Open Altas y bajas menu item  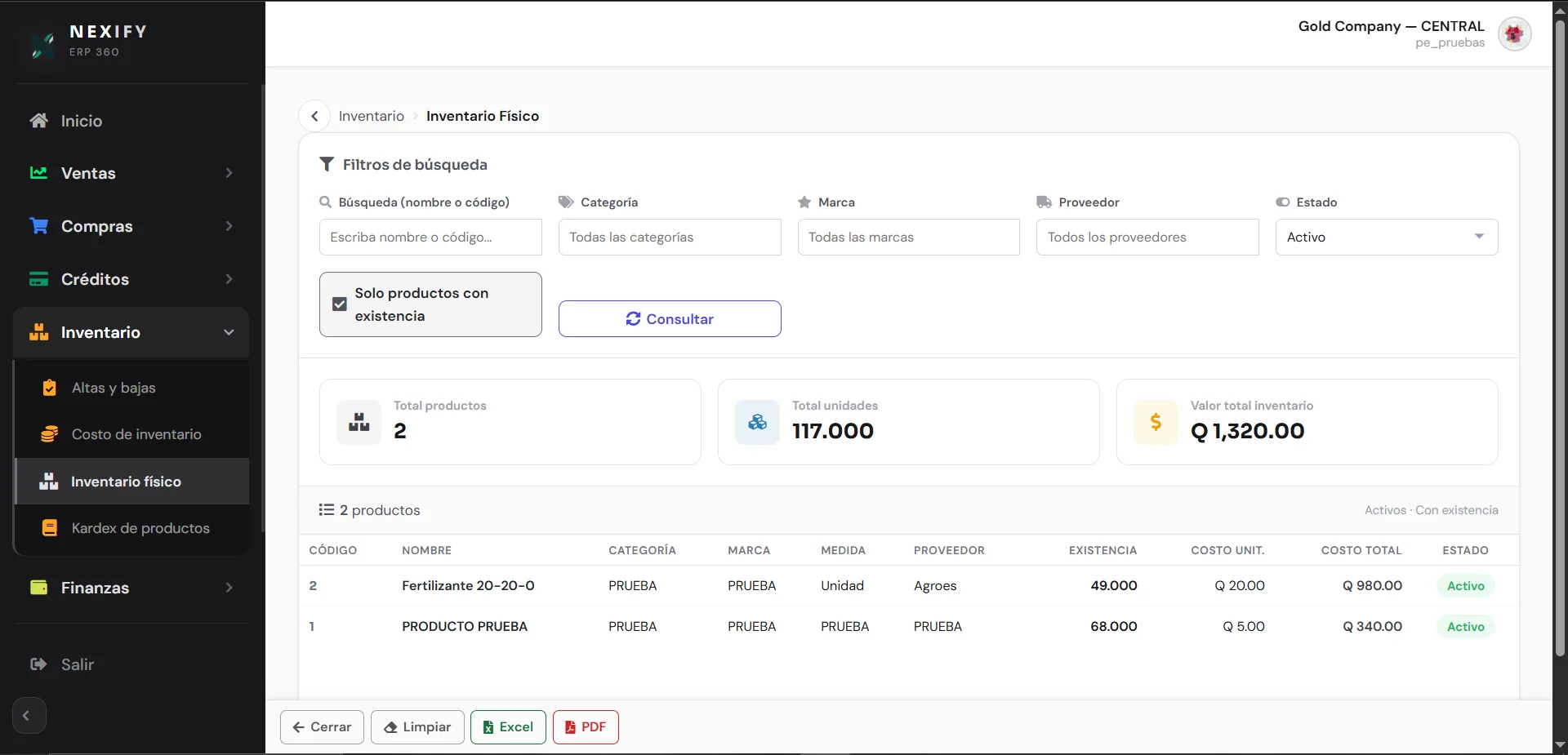(x=132, y=388)
